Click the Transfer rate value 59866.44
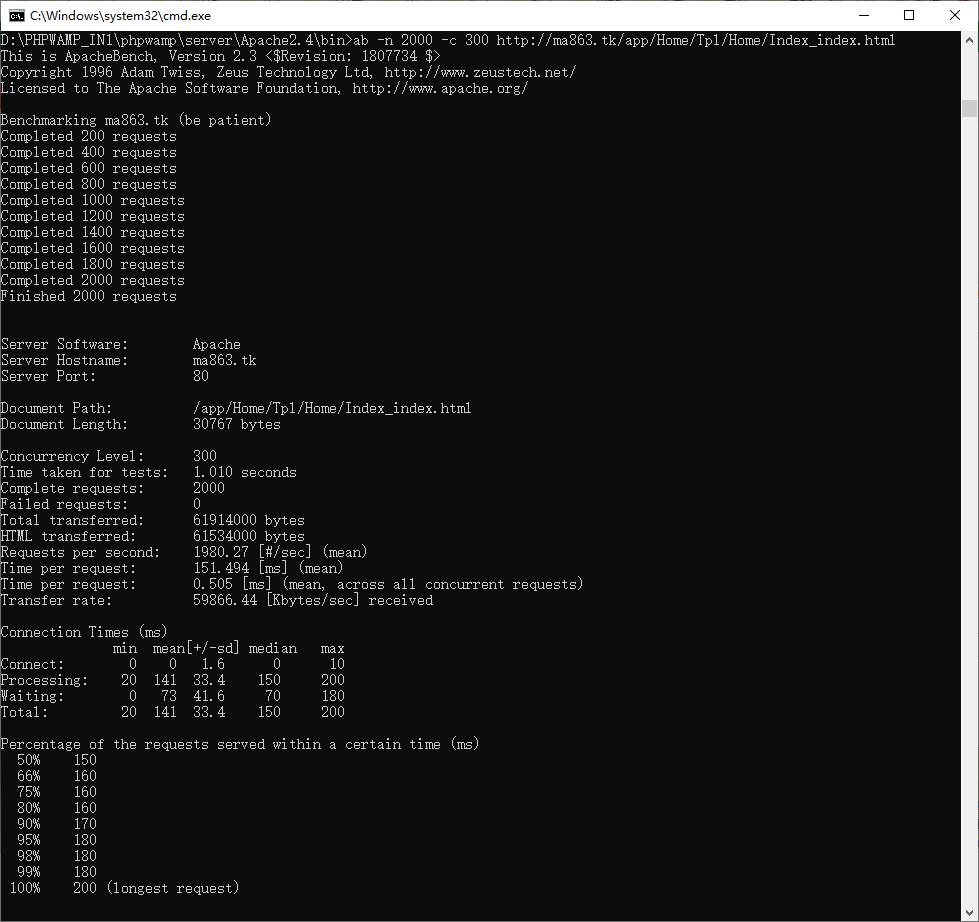 pyautogui.click(x=224, y=600)
